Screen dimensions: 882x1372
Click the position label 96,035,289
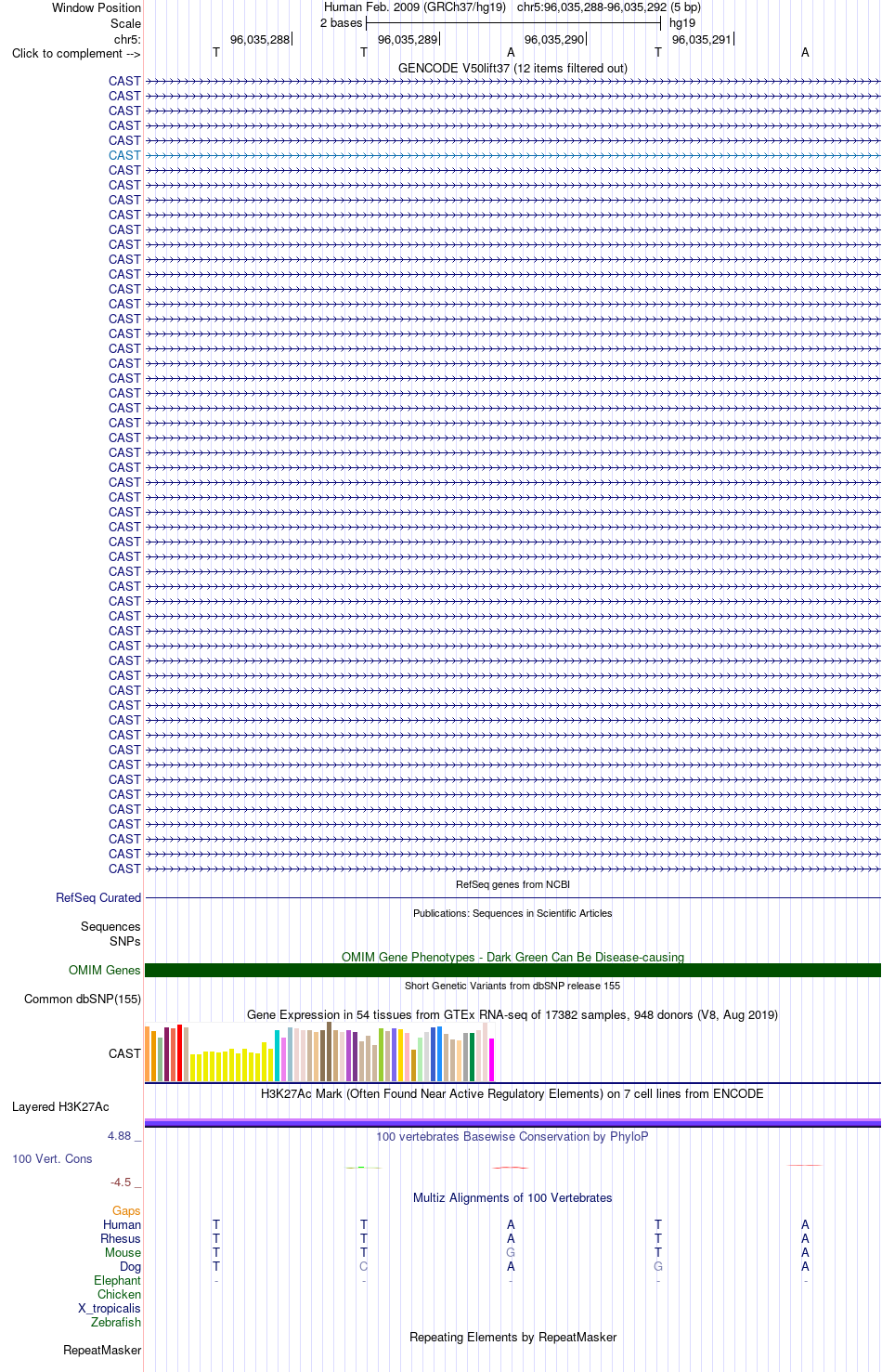pyautogui.click(x=408, y=40)
